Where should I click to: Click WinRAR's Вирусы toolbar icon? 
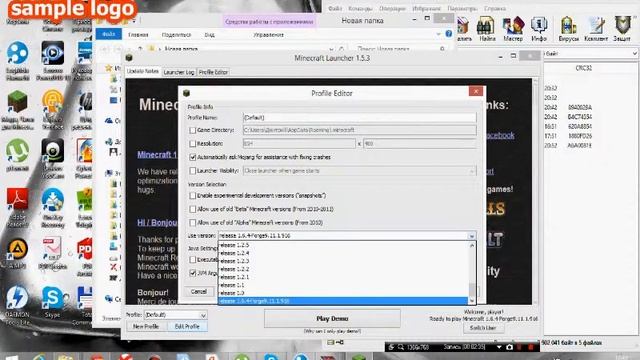pos(569,29)
